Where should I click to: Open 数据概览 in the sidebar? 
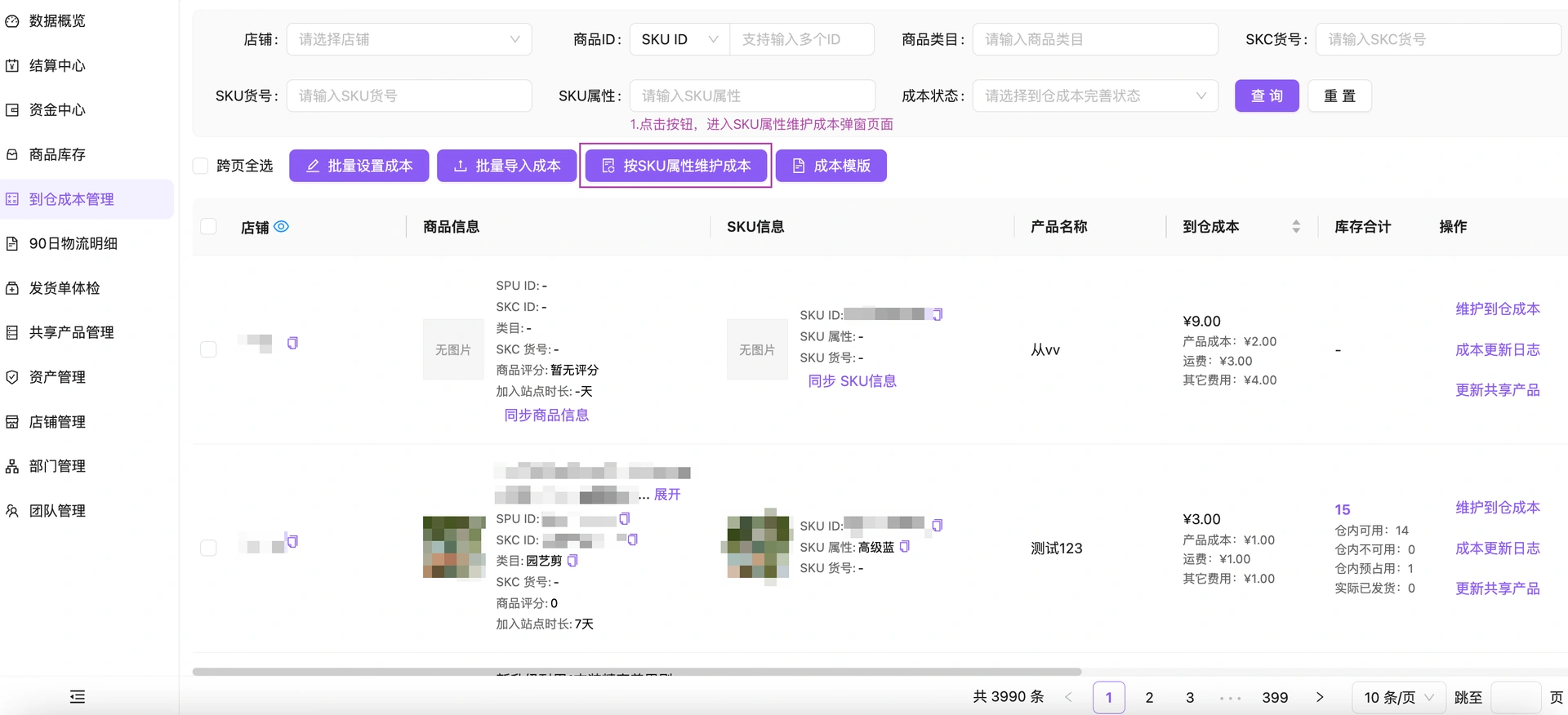click(x=56, y=21)
